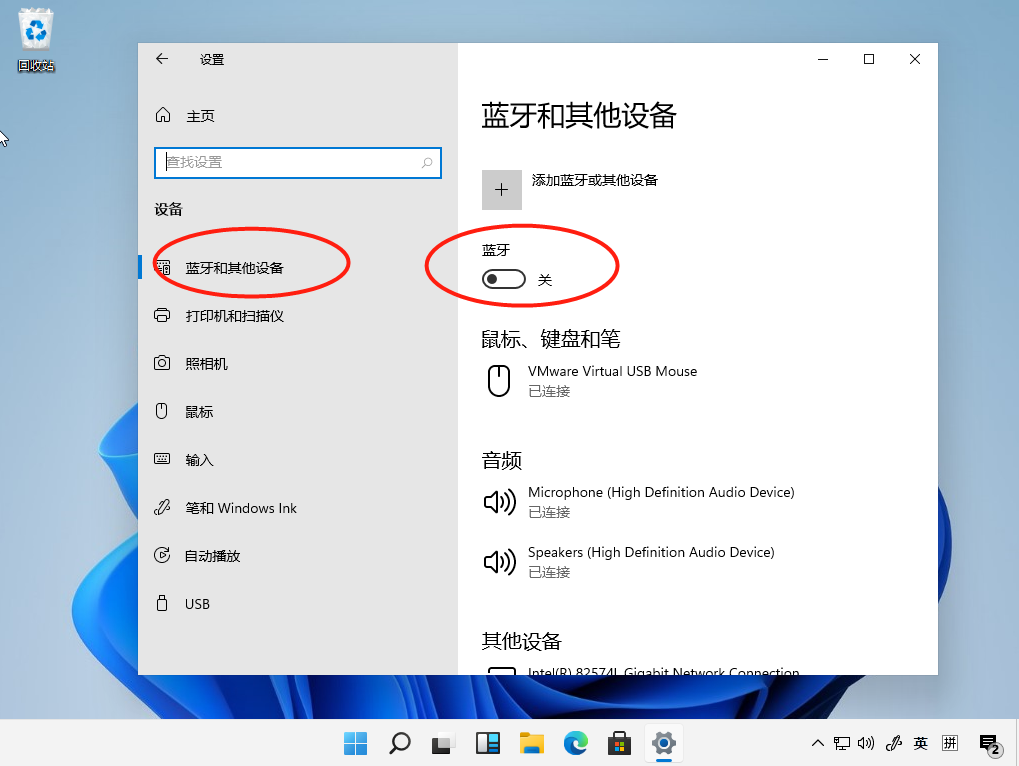Select the VMware Virtual USB Mouse device
The image size is (1019, 766).
click(612, 380)
